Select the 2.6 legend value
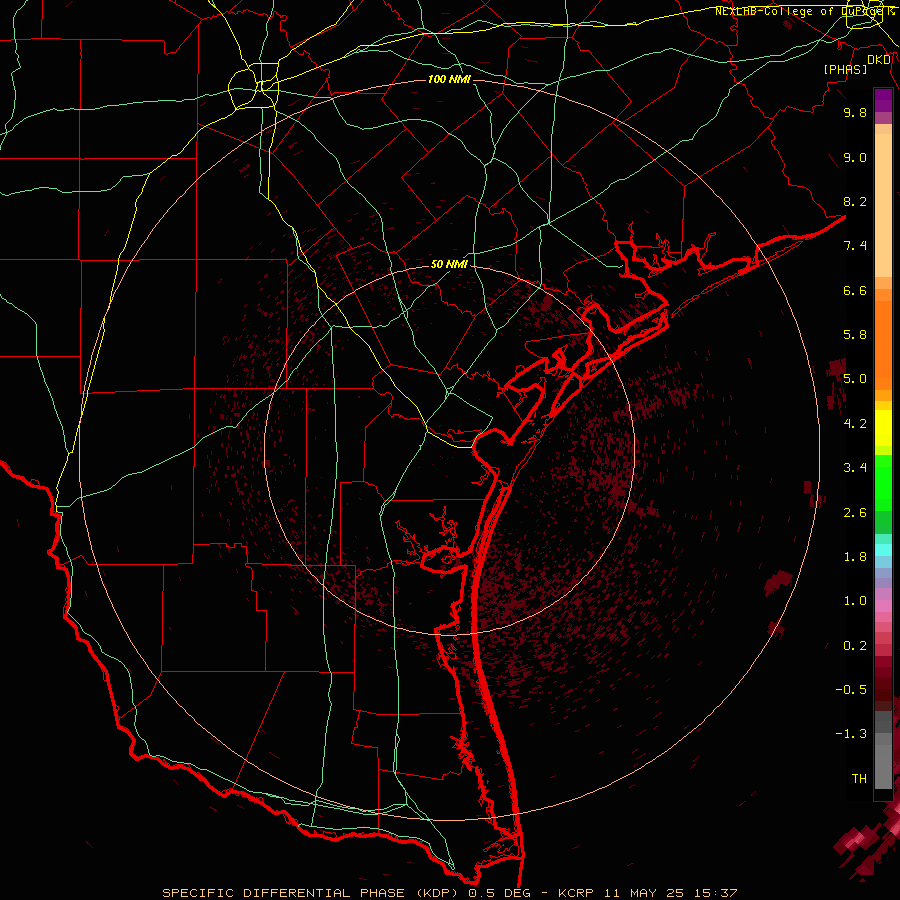Screen dimensions: 900x900 [x=855, y=513]
